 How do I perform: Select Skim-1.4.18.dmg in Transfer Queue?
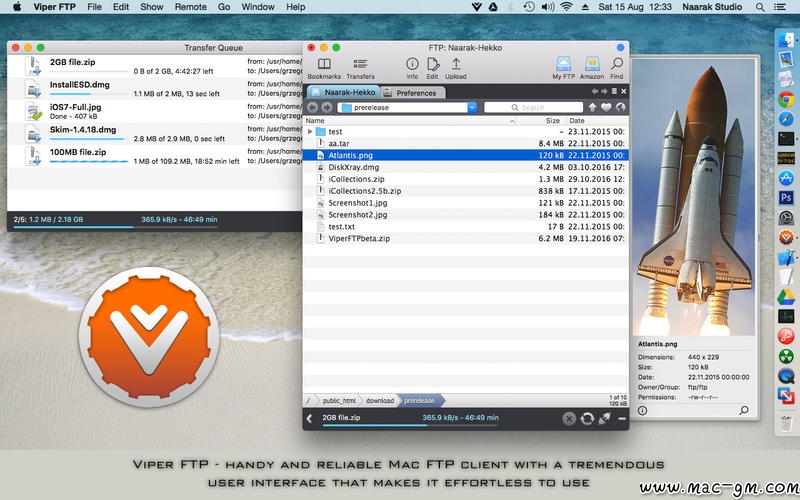[x=155, y=134]
